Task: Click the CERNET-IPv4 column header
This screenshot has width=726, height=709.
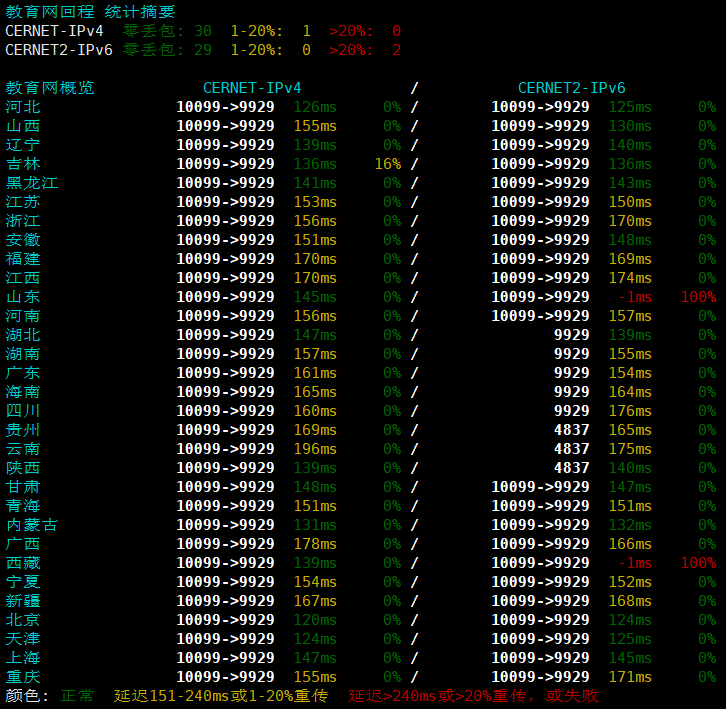Action: [252, 88]
